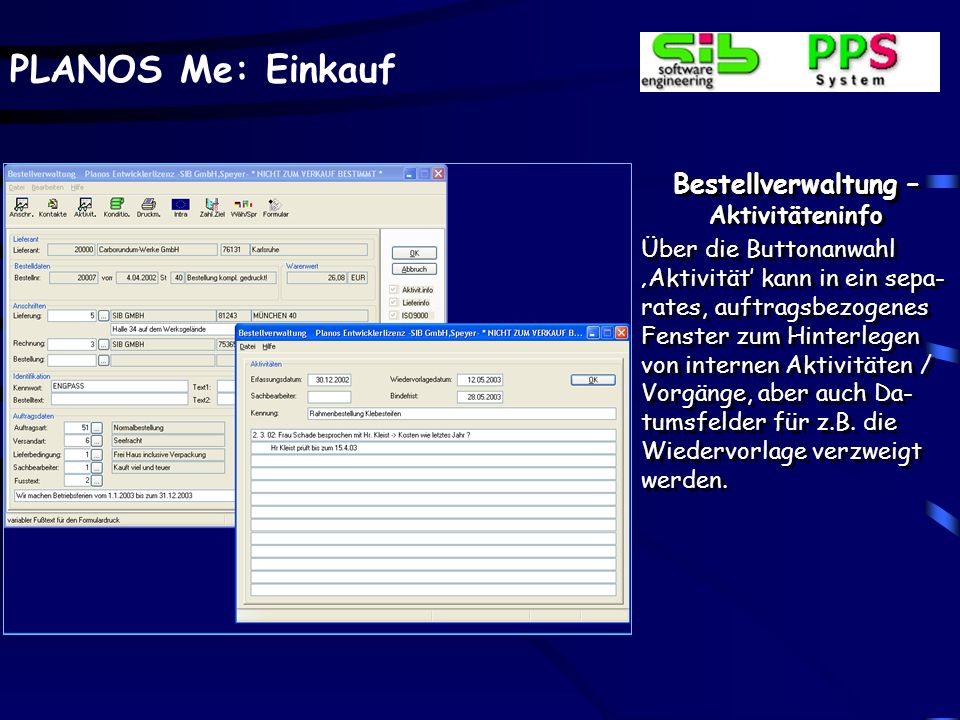Click the order date 4.04.2002

point(137,278)
